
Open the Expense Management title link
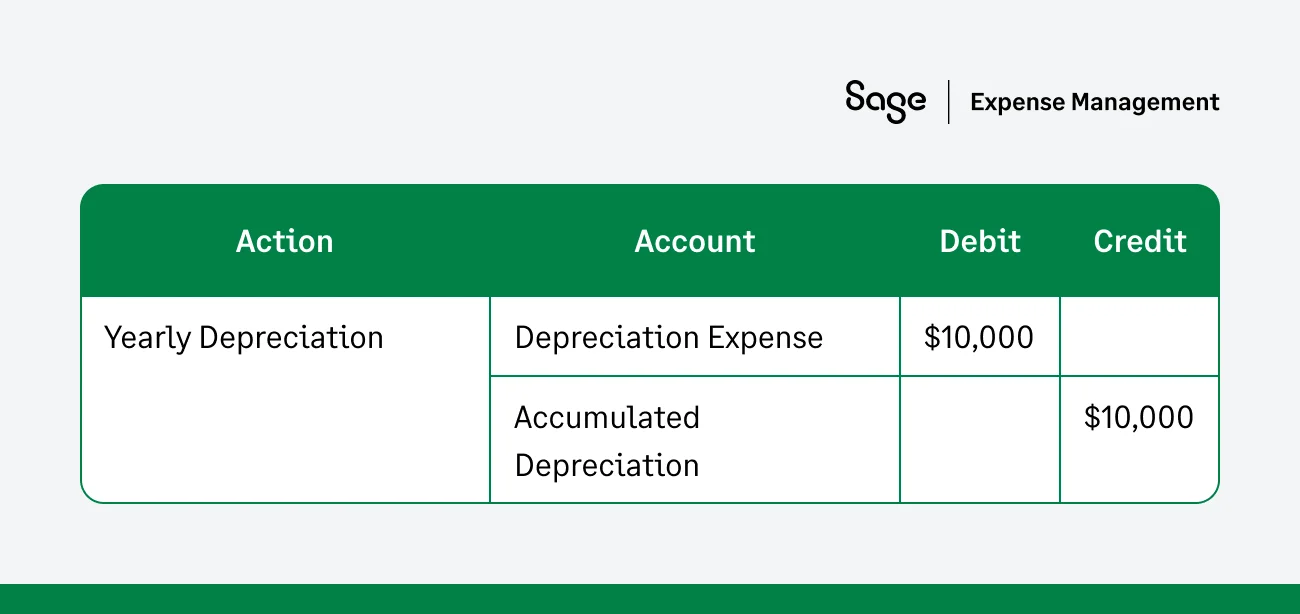(x=1094, y=102)
